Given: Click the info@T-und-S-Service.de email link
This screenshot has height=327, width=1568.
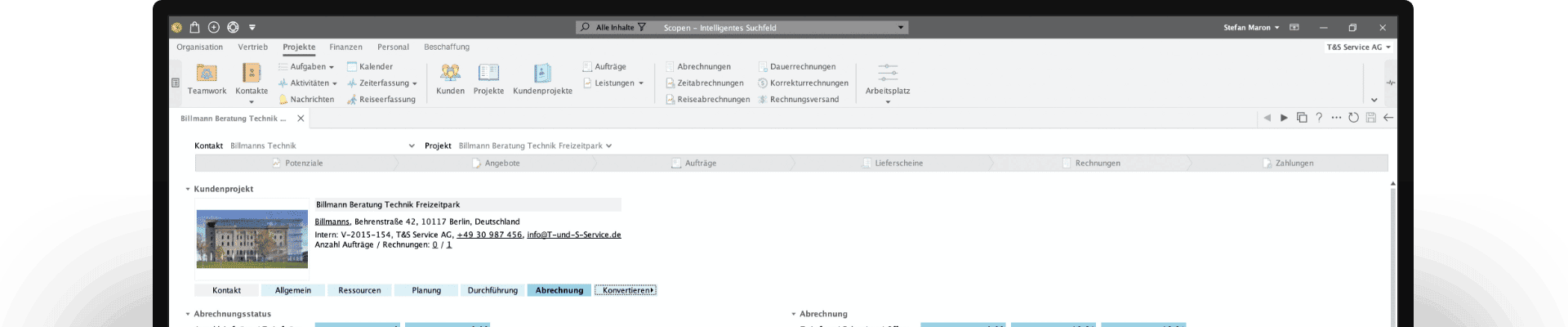Looking at the screenshot, I should (574, 235).
